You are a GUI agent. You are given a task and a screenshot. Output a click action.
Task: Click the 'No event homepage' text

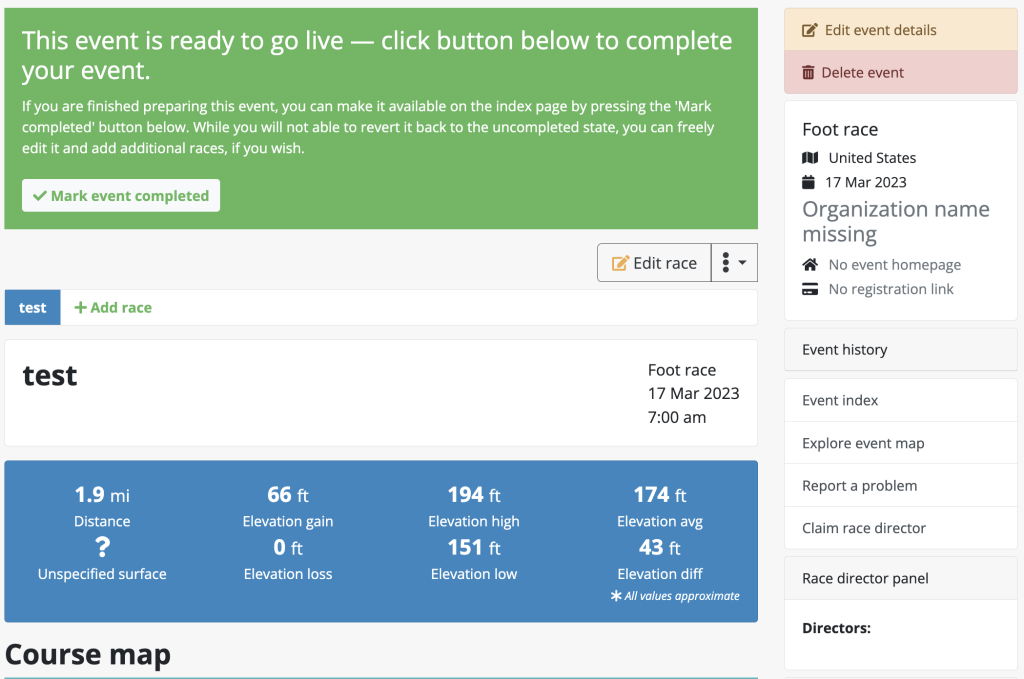(x=895, y=264)
